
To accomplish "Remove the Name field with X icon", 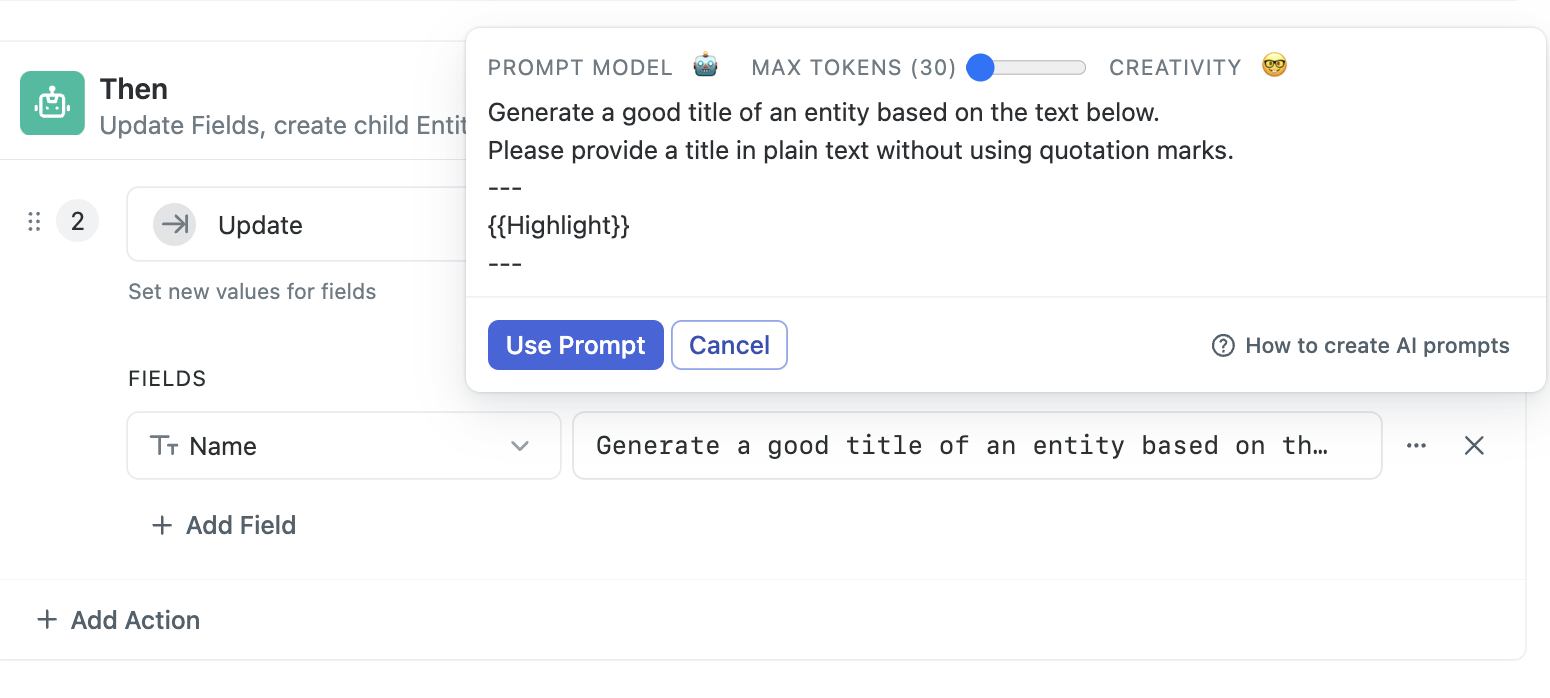I will click(1474, 446).
